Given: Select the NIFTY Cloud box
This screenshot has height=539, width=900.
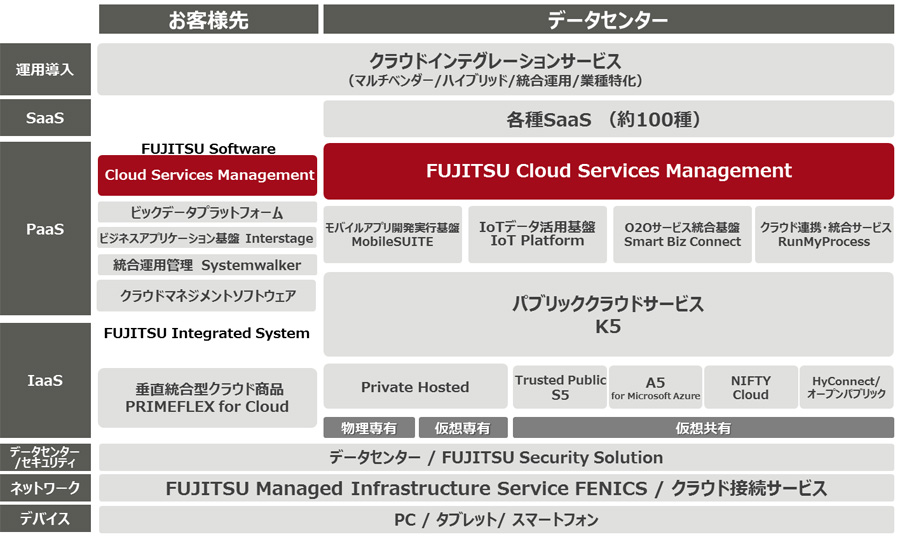Looking at the screenshot, I should coord(750,387).
